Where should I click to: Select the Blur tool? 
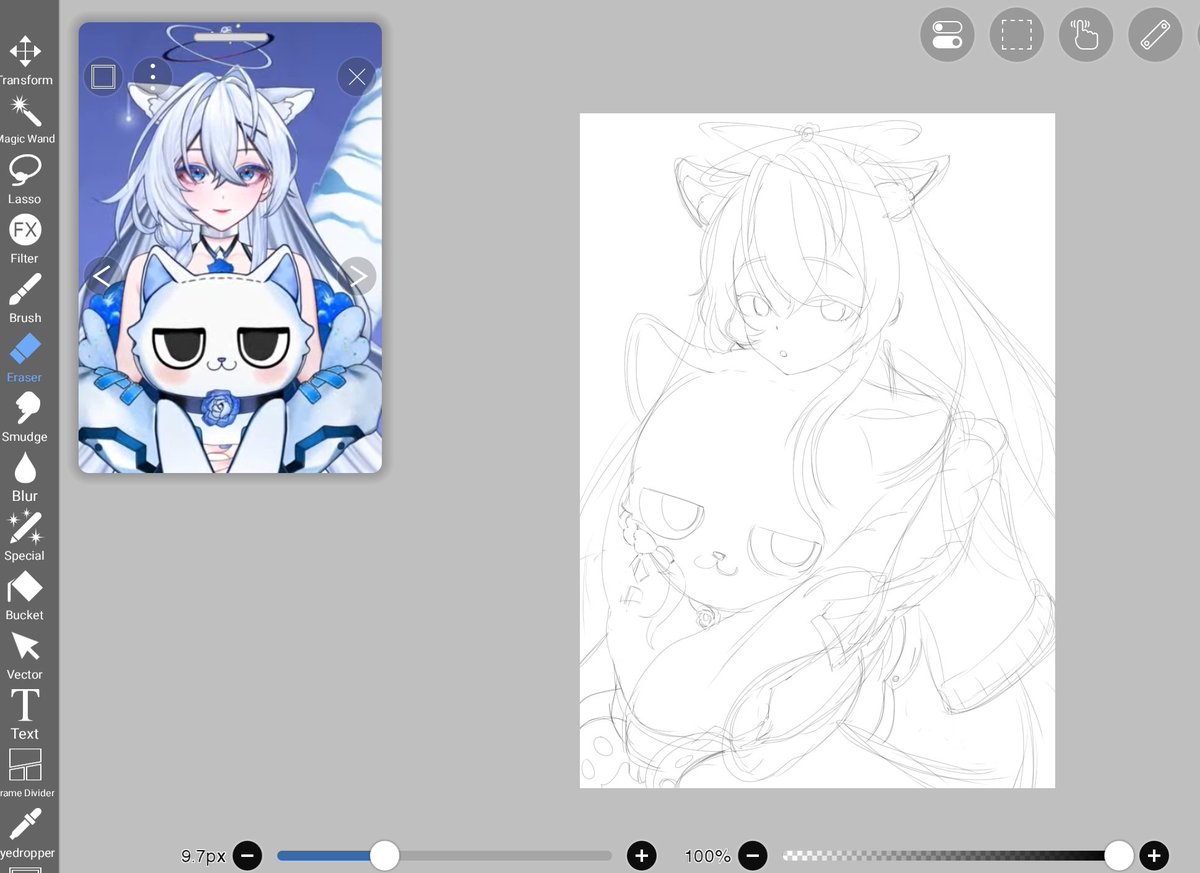pyautogui.click(x=25, y=477)
